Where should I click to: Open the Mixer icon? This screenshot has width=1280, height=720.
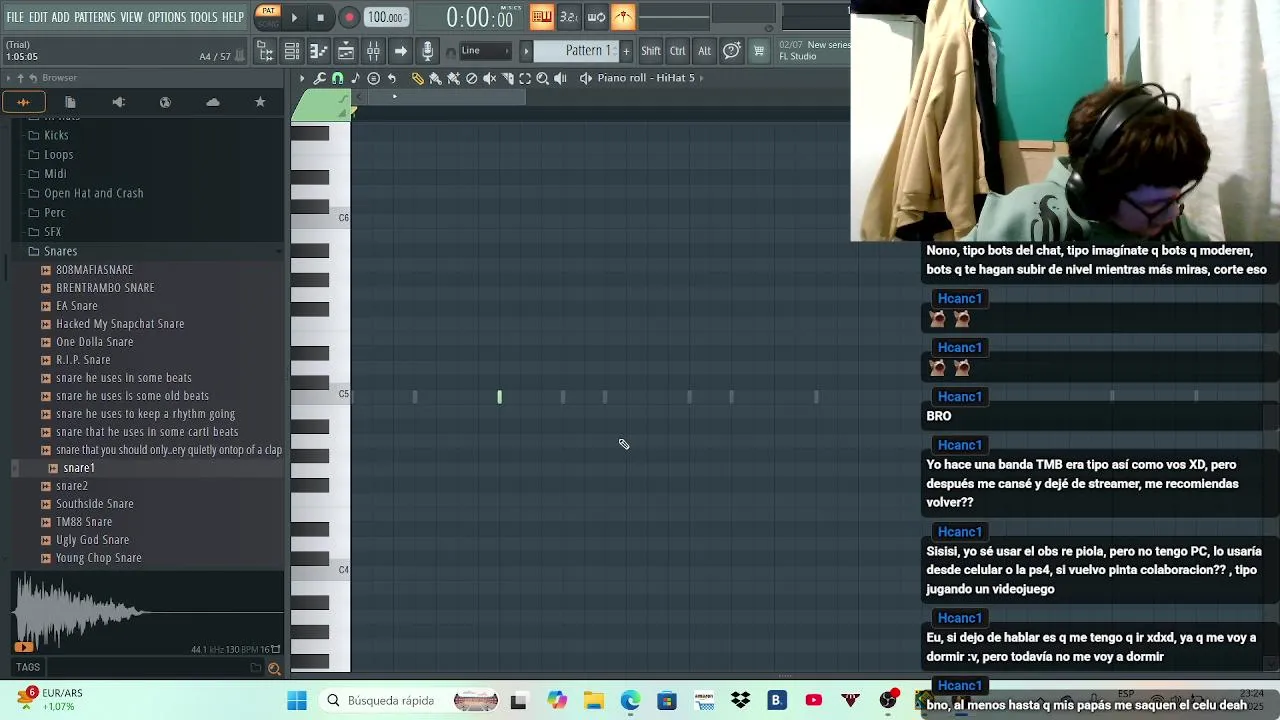pyautogui.click(x=373, y=51)
